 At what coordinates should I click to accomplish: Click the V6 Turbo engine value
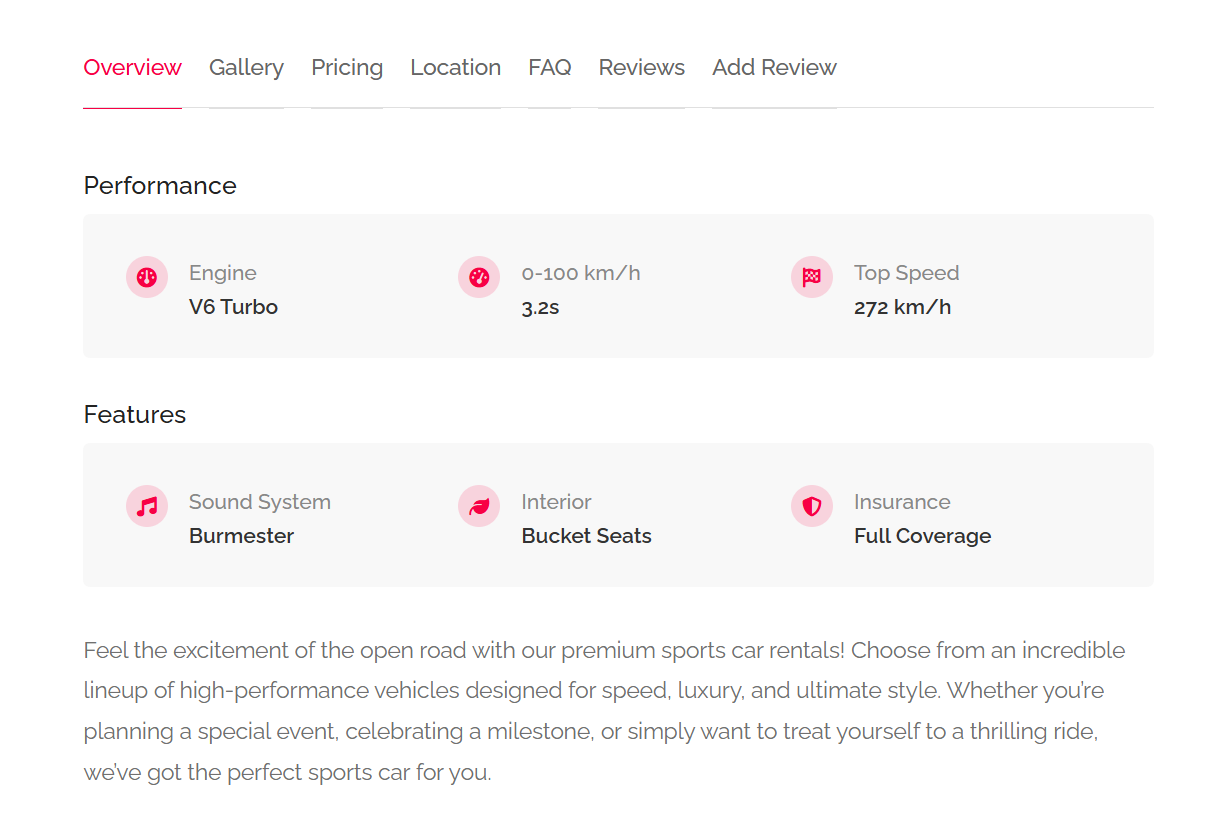coord(233,307)
